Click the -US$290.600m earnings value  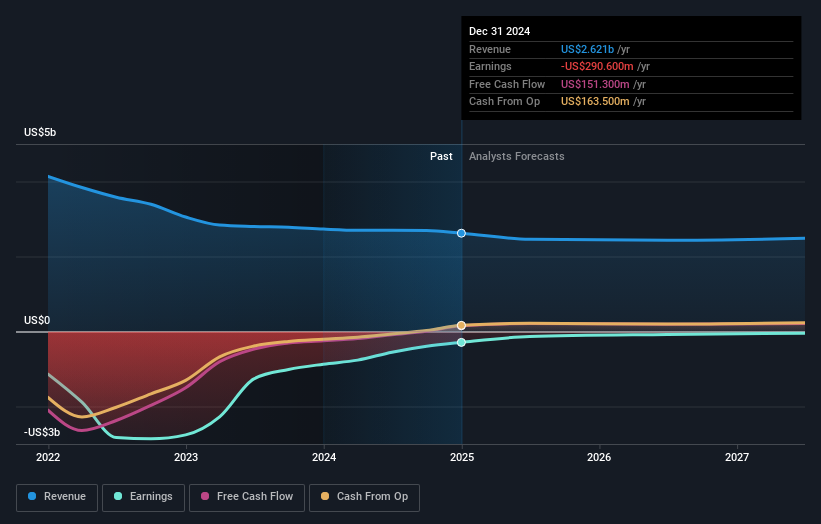point(597,66)
